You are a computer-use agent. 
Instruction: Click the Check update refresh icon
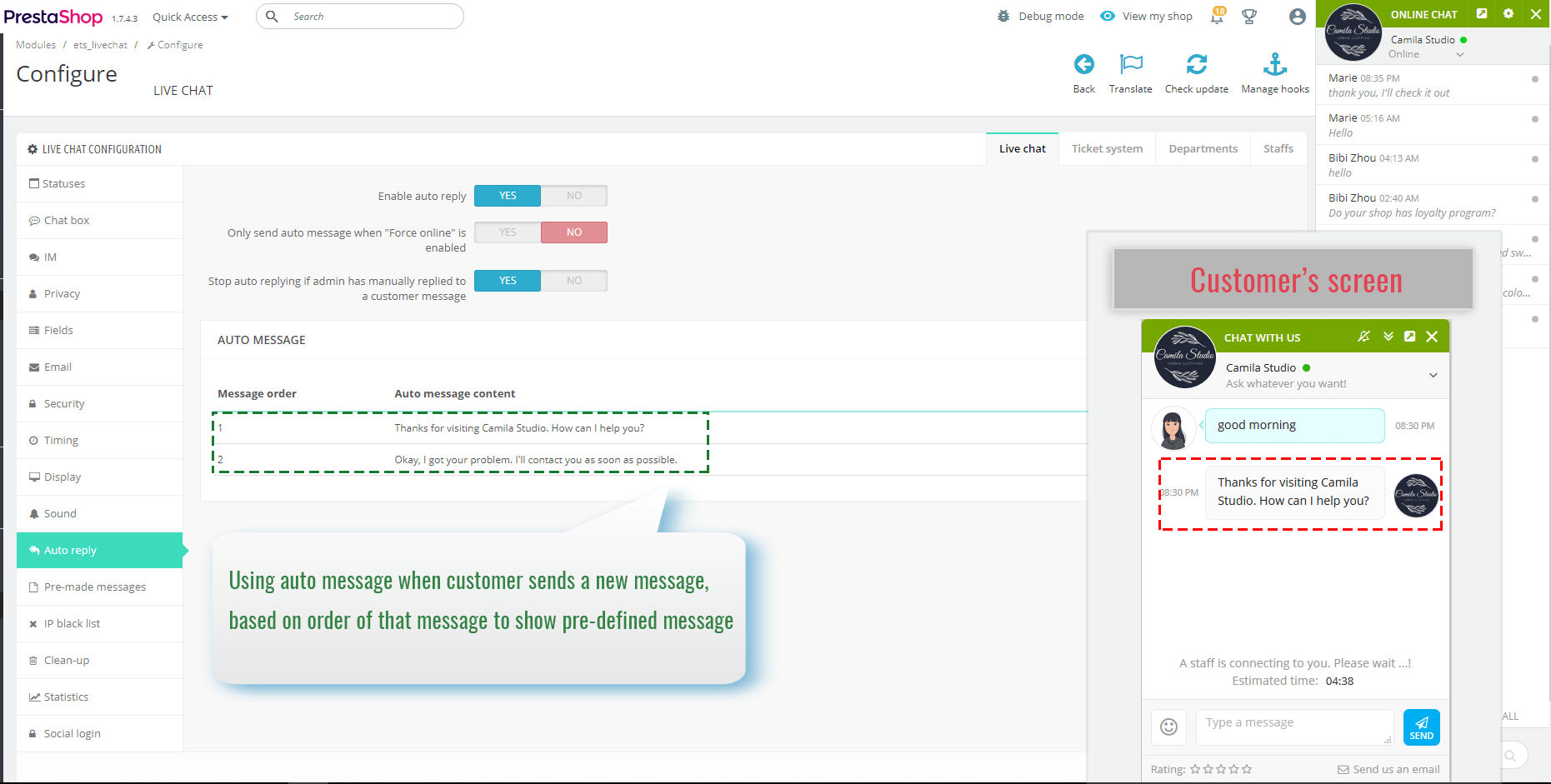click(x=1197, y=64)
